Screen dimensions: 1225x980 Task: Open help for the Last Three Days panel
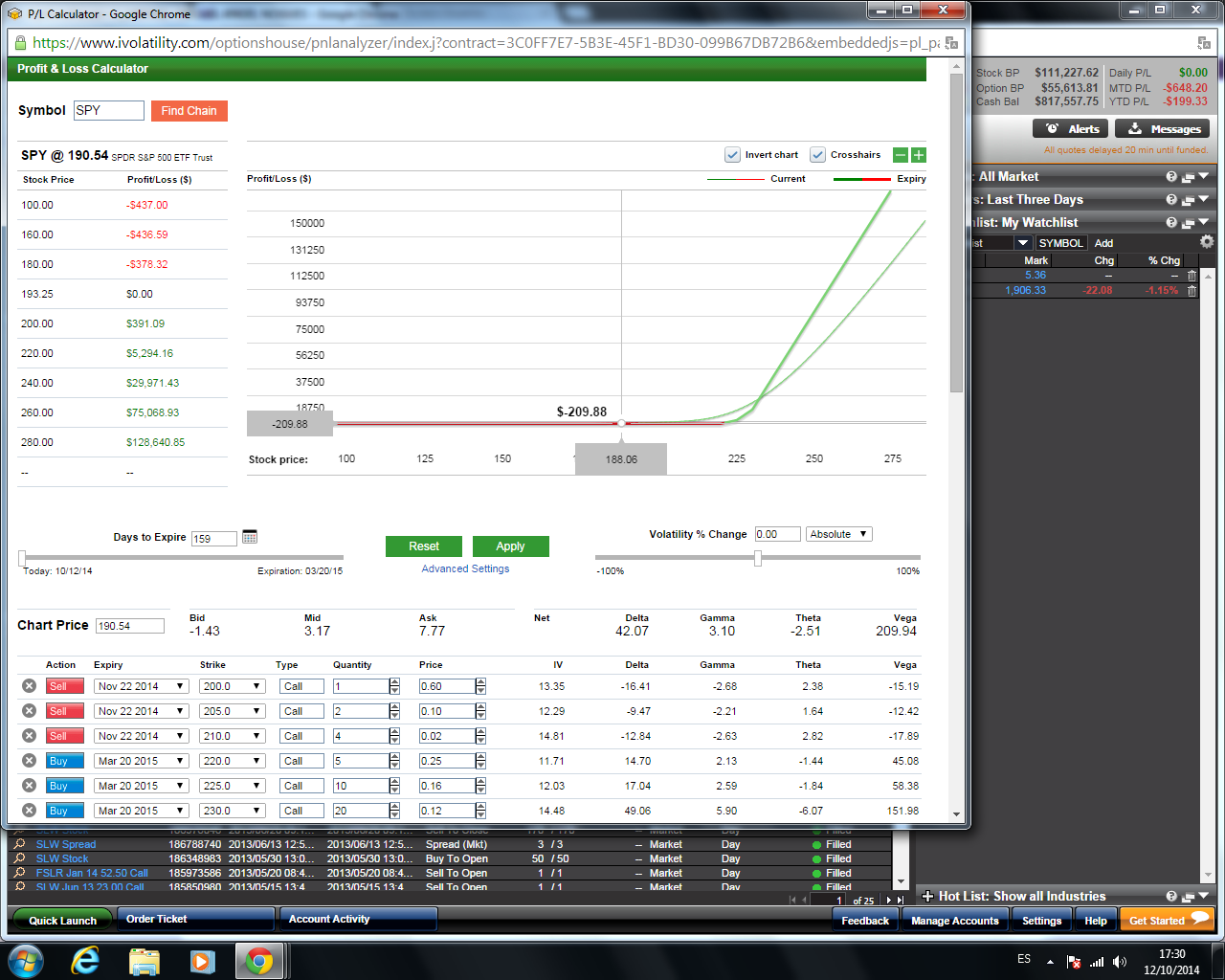point(1171,200)
